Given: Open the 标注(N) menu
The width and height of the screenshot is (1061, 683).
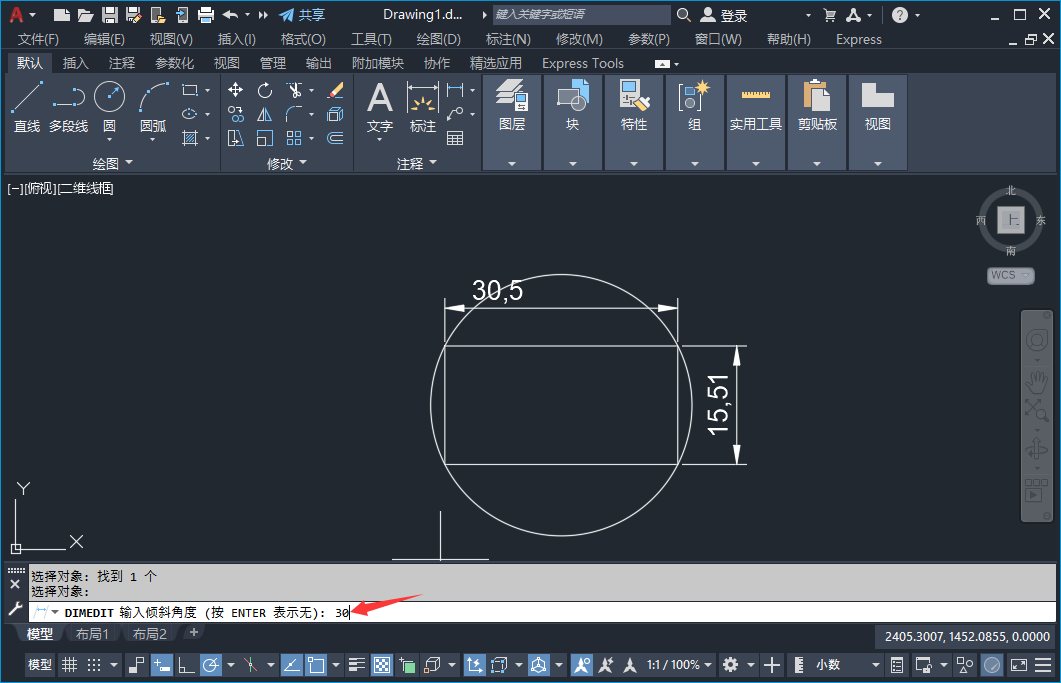Looking at the screenshot, I should pyautogui.click(x=507, y=39).
